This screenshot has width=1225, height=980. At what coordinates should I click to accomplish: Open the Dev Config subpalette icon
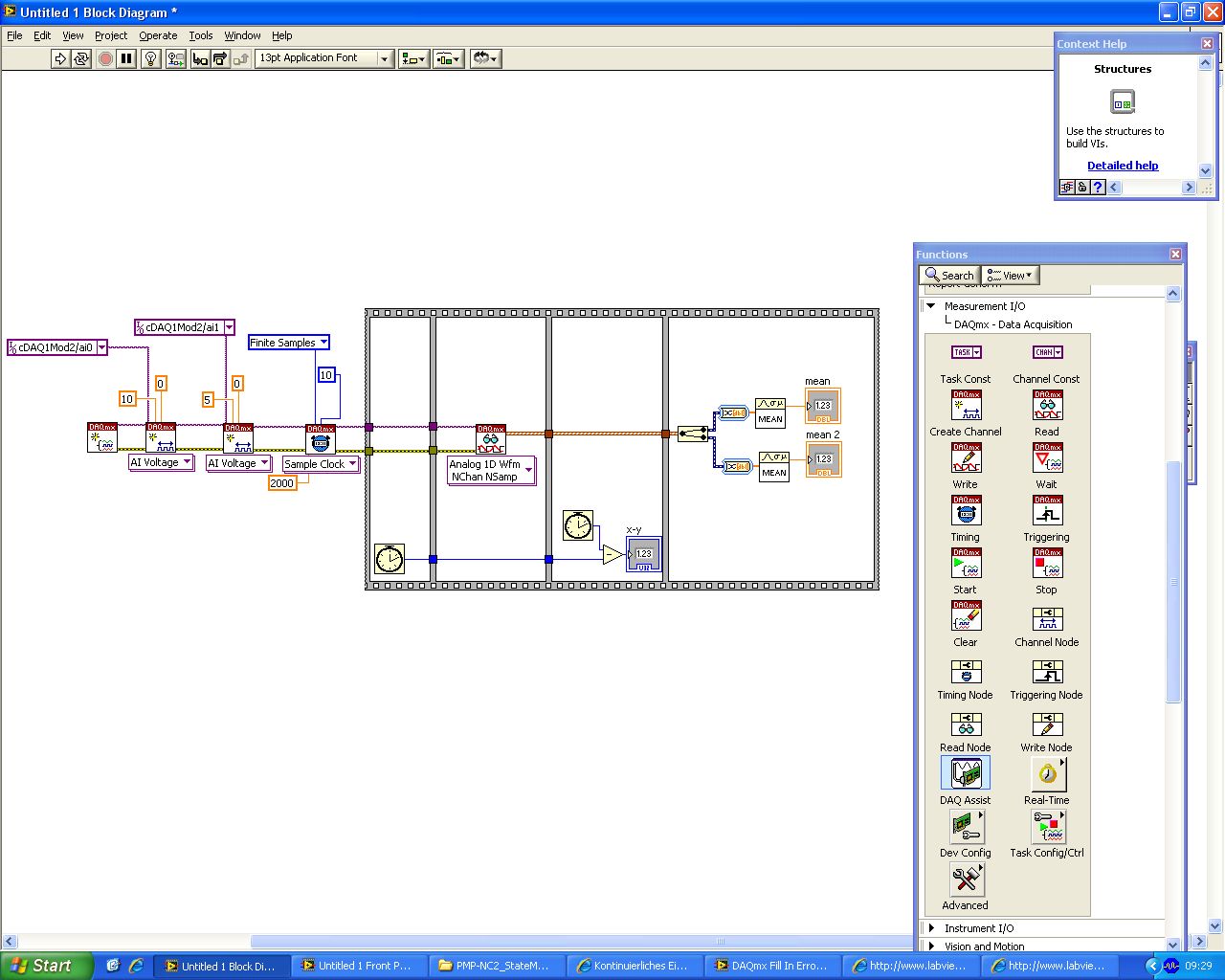coord(967,827)
